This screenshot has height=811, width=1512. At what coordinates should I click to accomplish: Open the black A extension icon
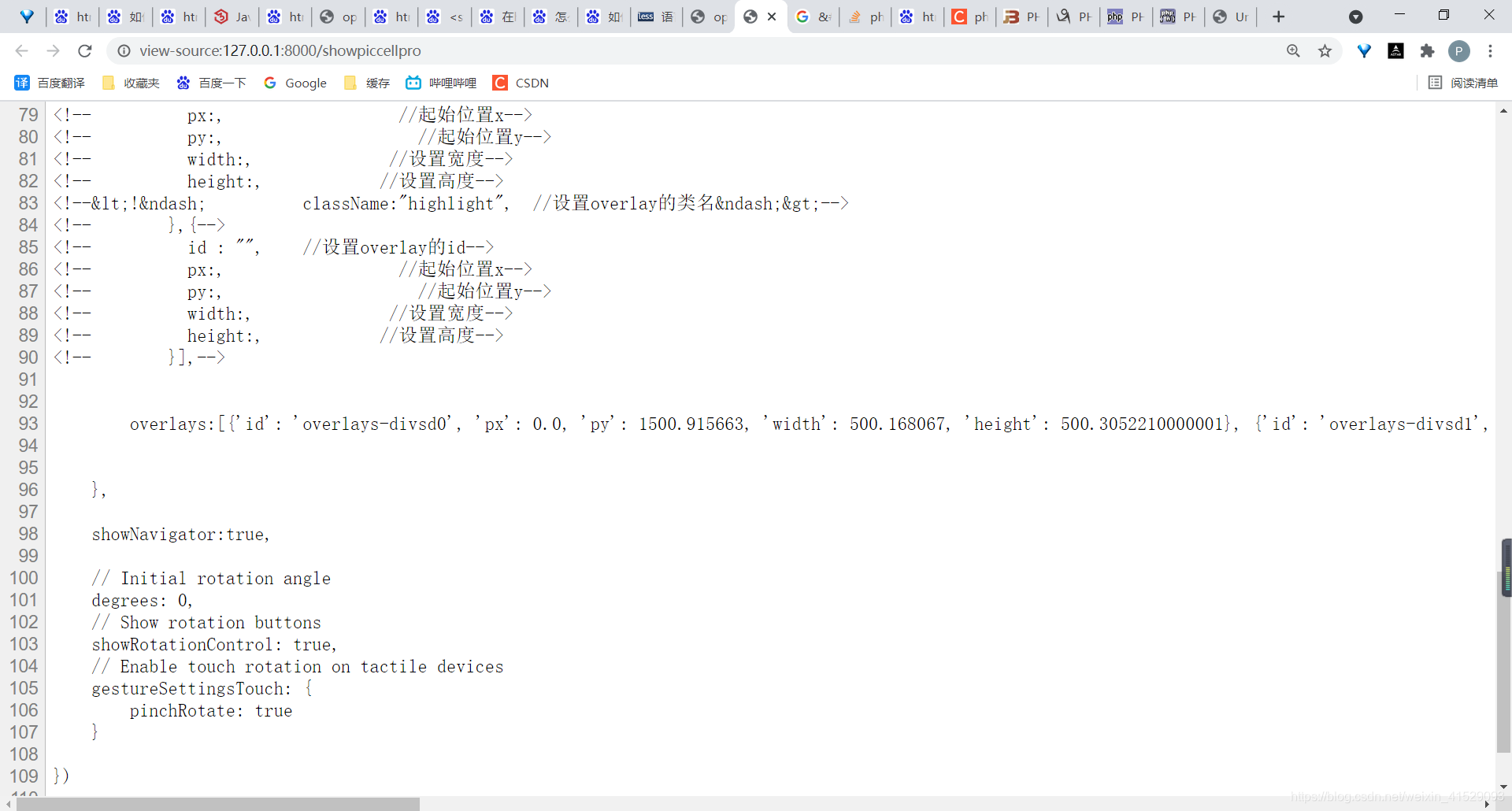1395,50
